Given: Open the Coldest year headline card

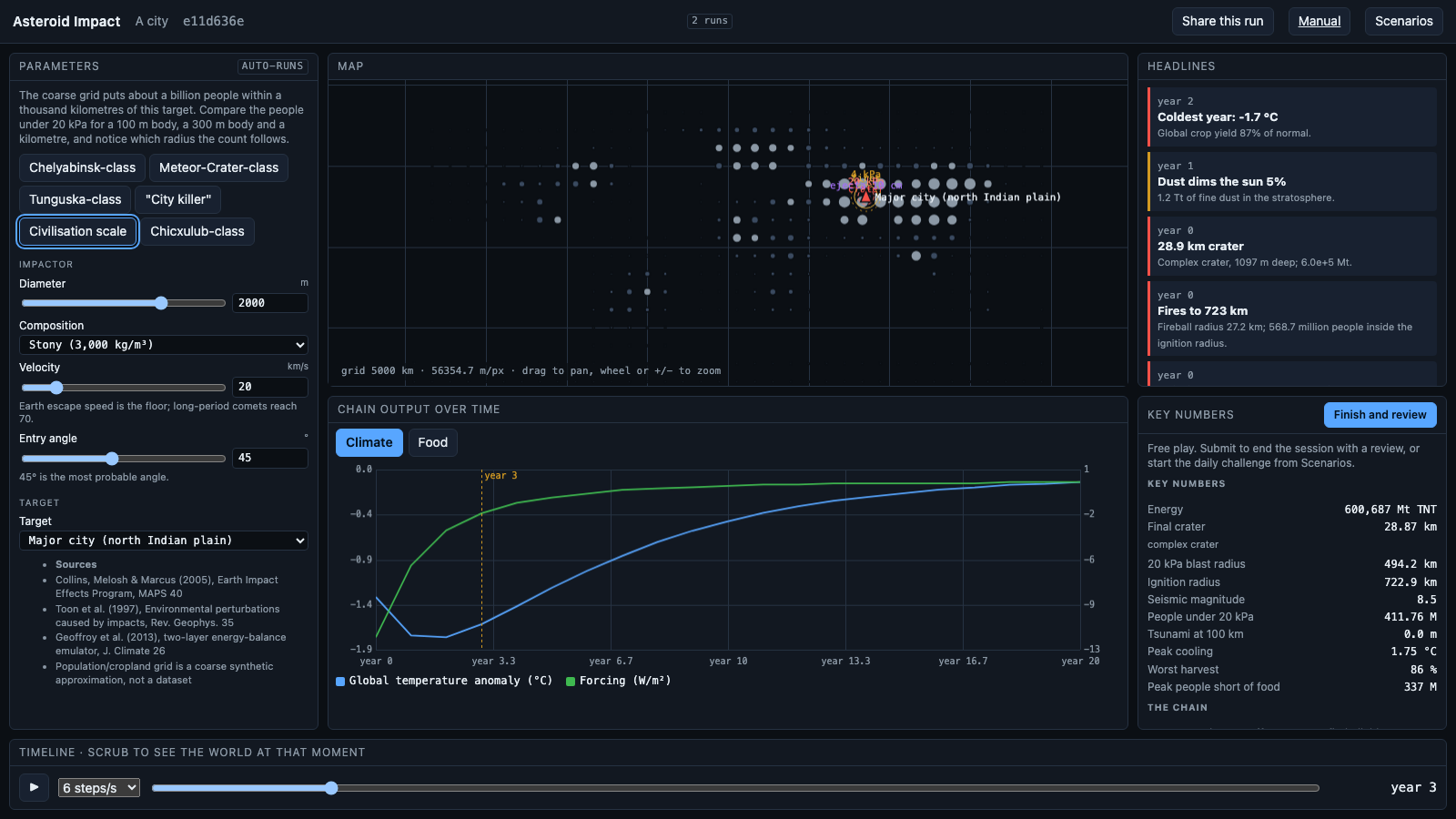Looking at the screenshot, I should pos(1292,116).
